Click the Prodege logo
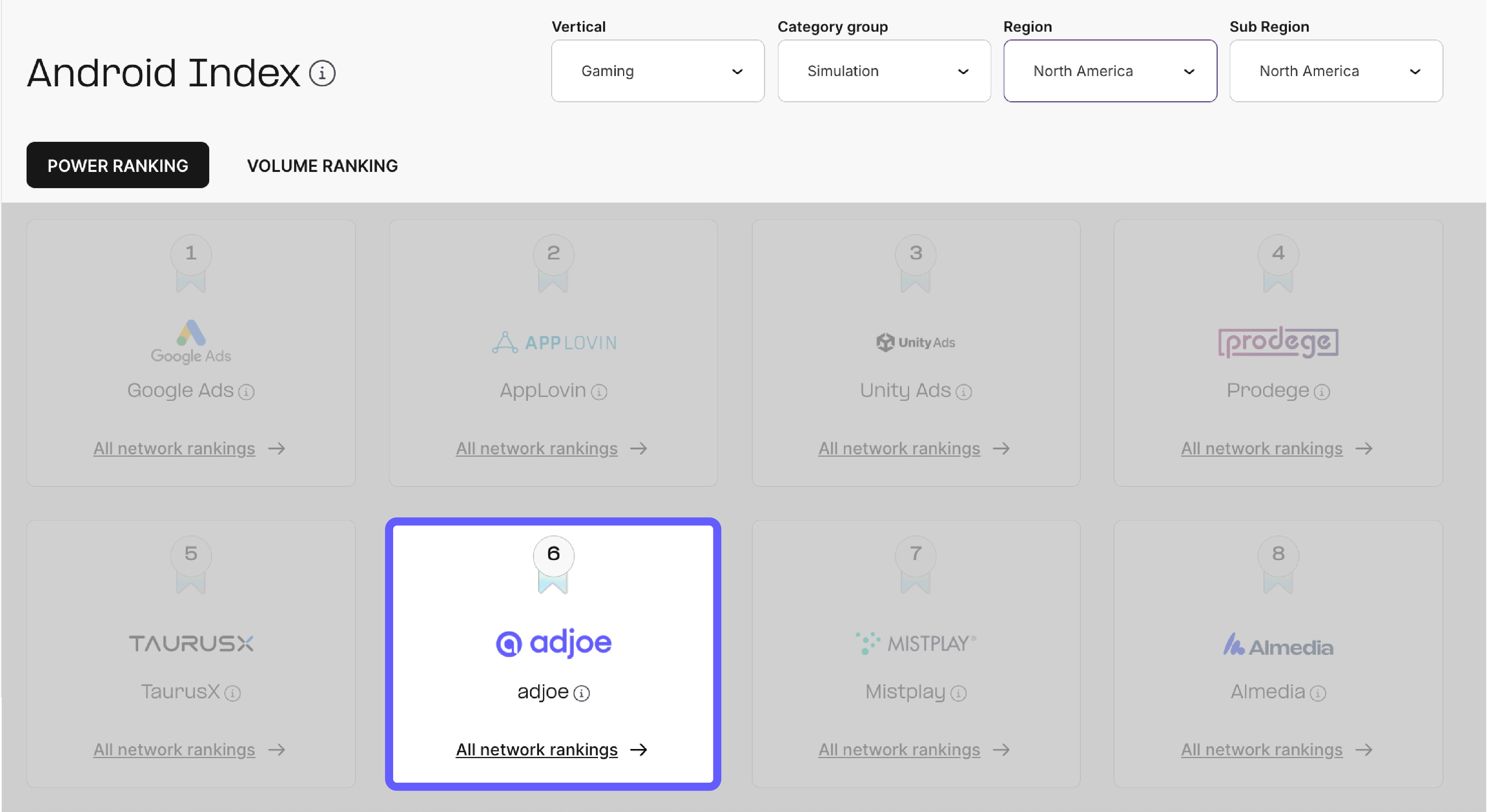Image resolution: width=1487 pixels, height=812 pixels. click(1277, 342)
